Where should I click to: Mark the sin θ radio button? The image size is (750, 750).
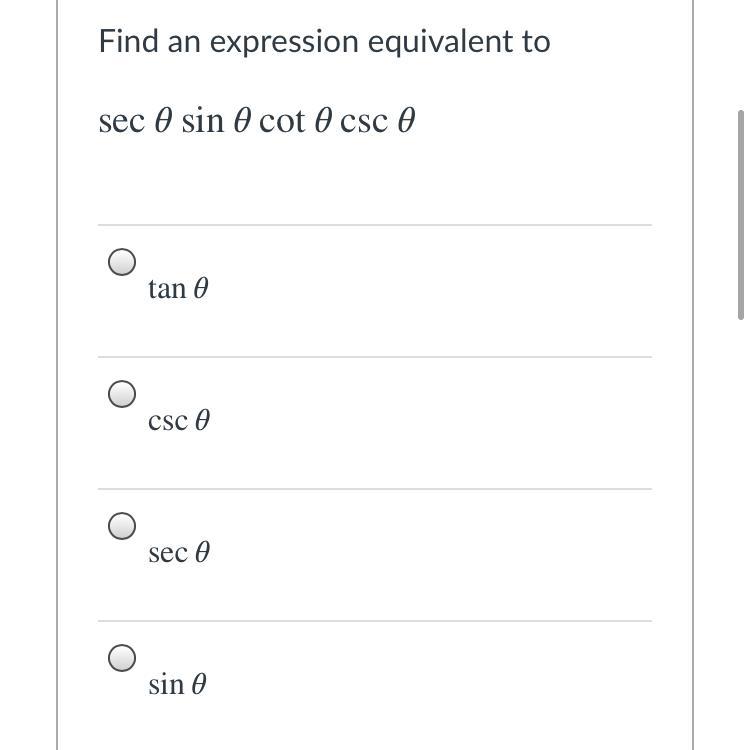(x=122, y=658)
